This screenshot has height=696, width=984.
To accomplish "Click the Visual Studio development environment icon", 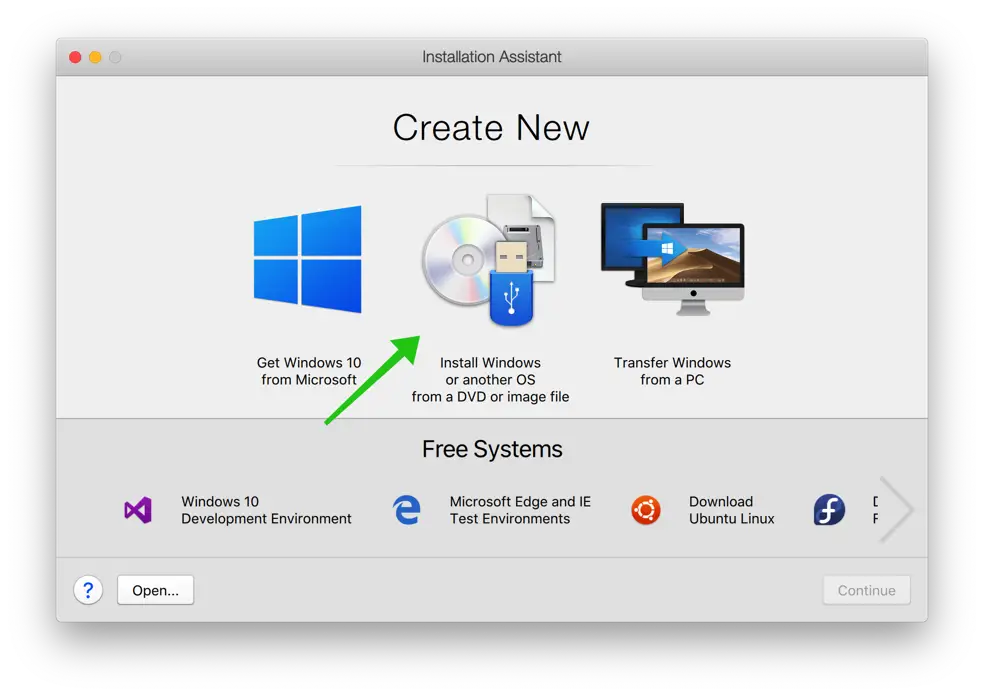I will pos(138,510).
